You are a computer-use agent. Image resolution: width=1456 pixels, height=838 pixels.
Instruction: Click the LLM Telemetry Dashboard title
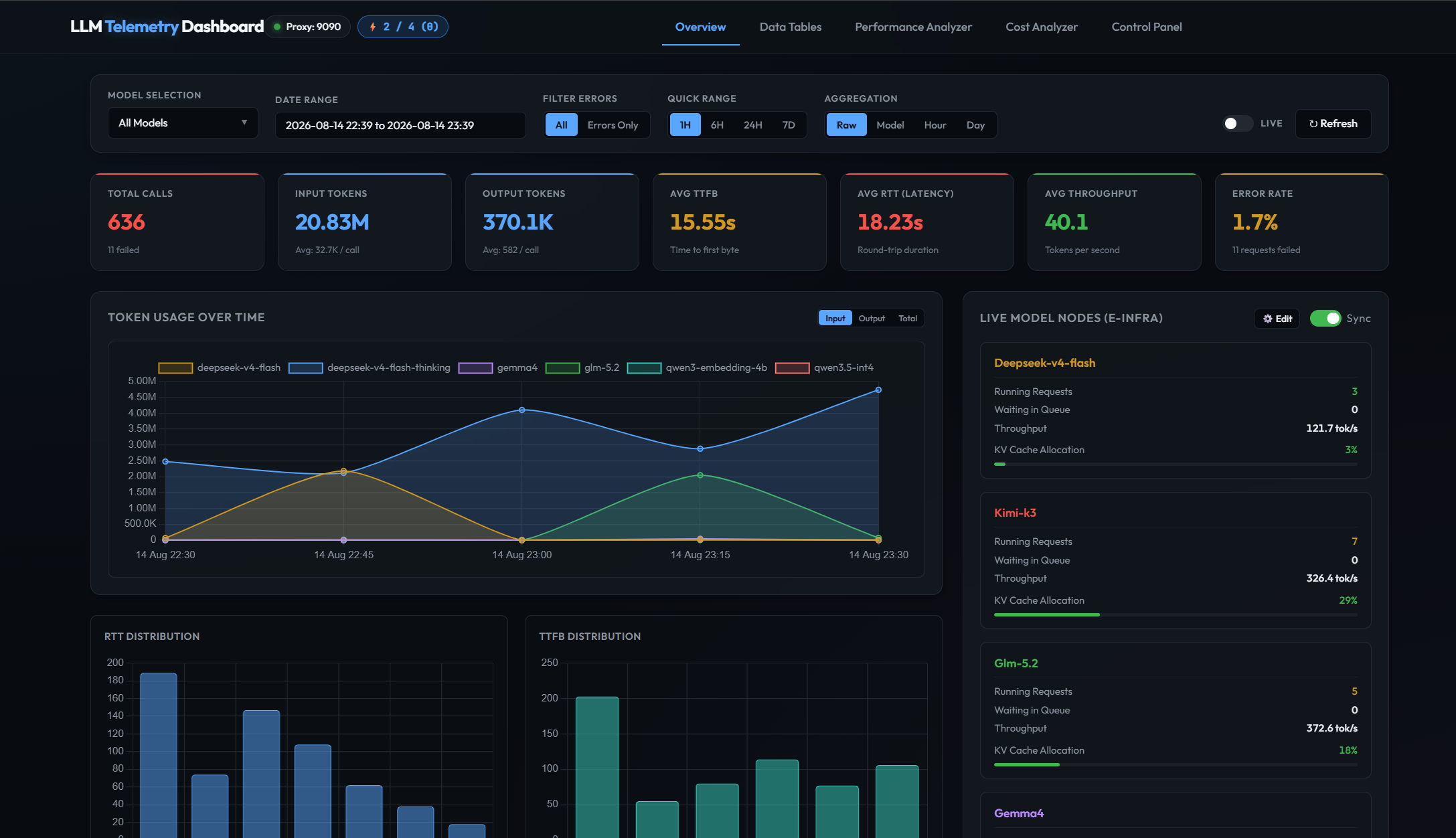[167, 27]
